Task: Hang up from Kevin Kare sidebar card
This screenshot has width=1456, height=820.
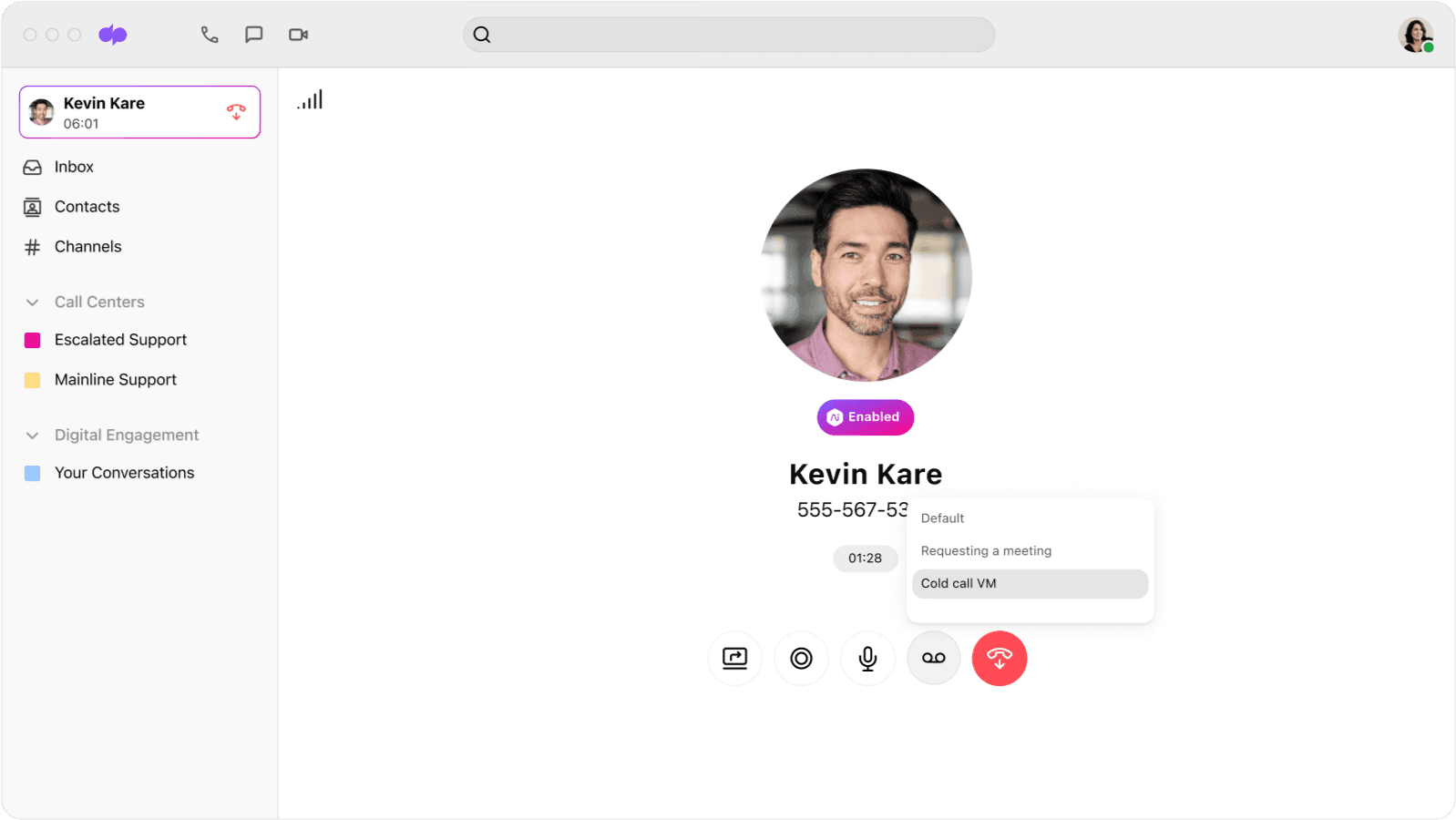Action: pyautogui.click(x=236, y=112)
